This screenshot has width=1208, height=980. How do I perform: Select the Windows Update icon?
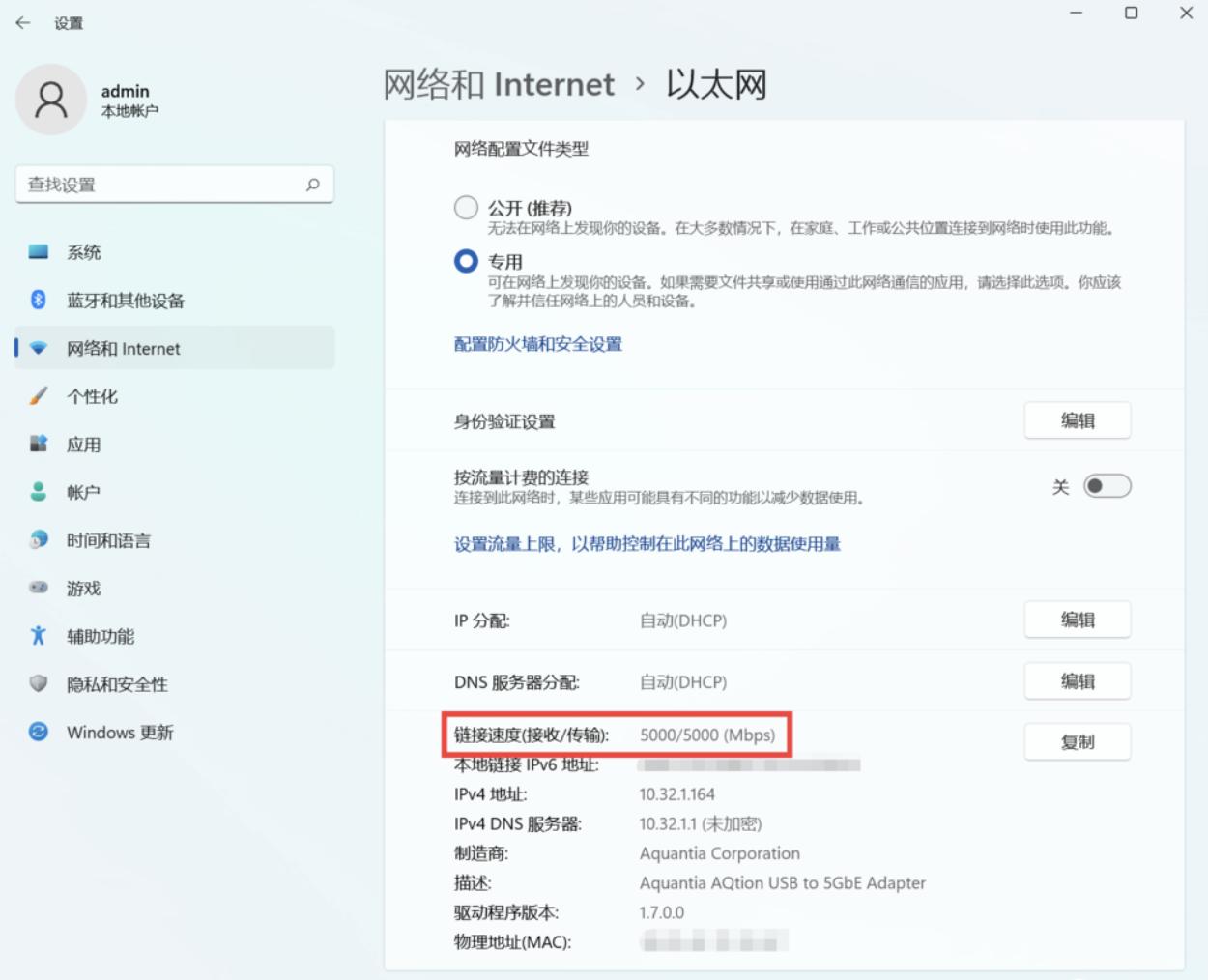39,733
